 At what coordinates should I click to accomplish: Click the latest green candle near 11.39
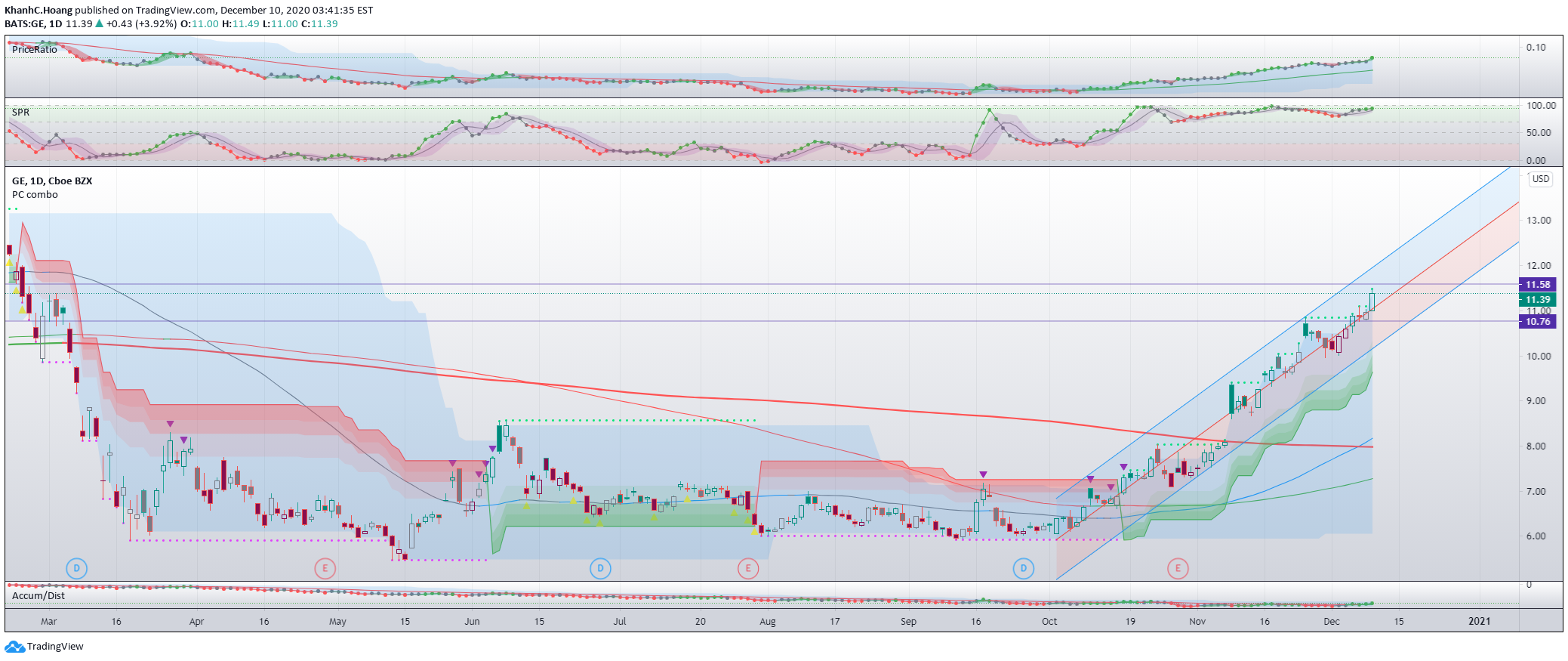[x=1372, y=301]
